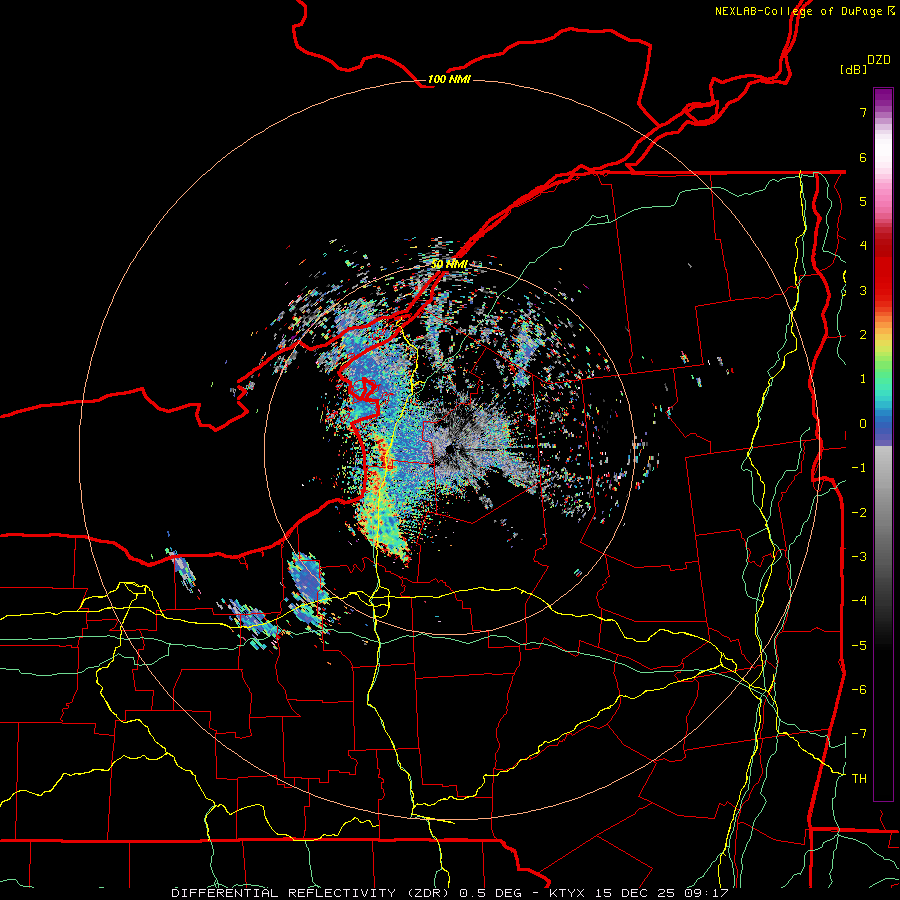Click the legend value -3 label
Screen dimensions: 900x900
[x=859, y=557]
